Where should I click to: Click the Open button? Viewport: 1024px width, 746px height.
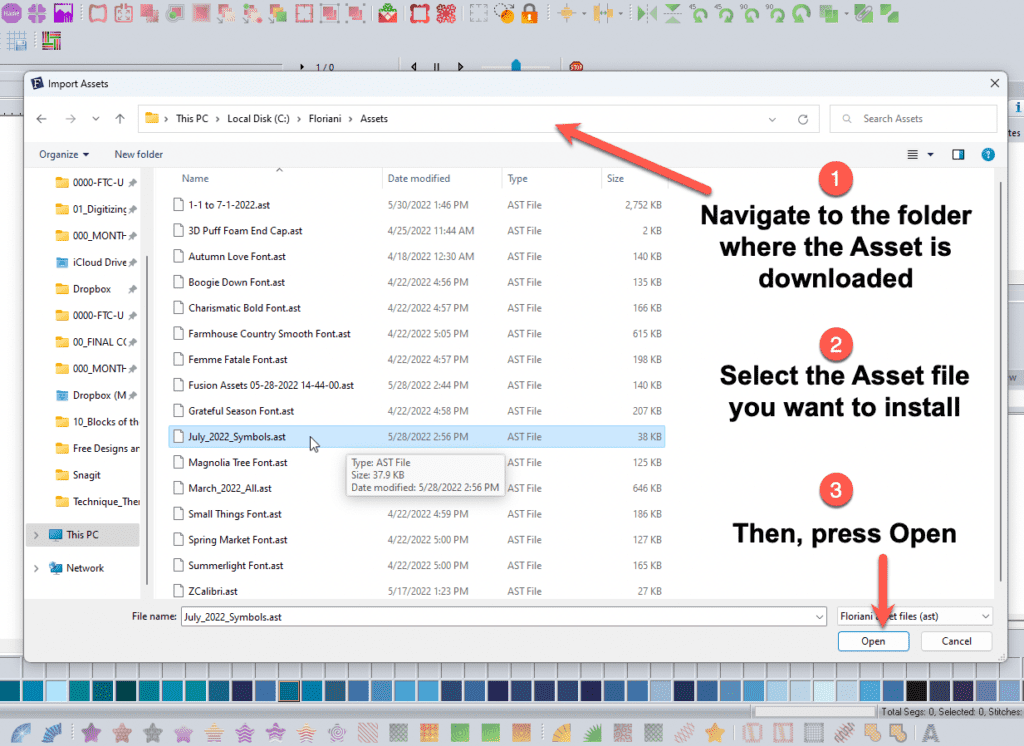tap(873, 641)
